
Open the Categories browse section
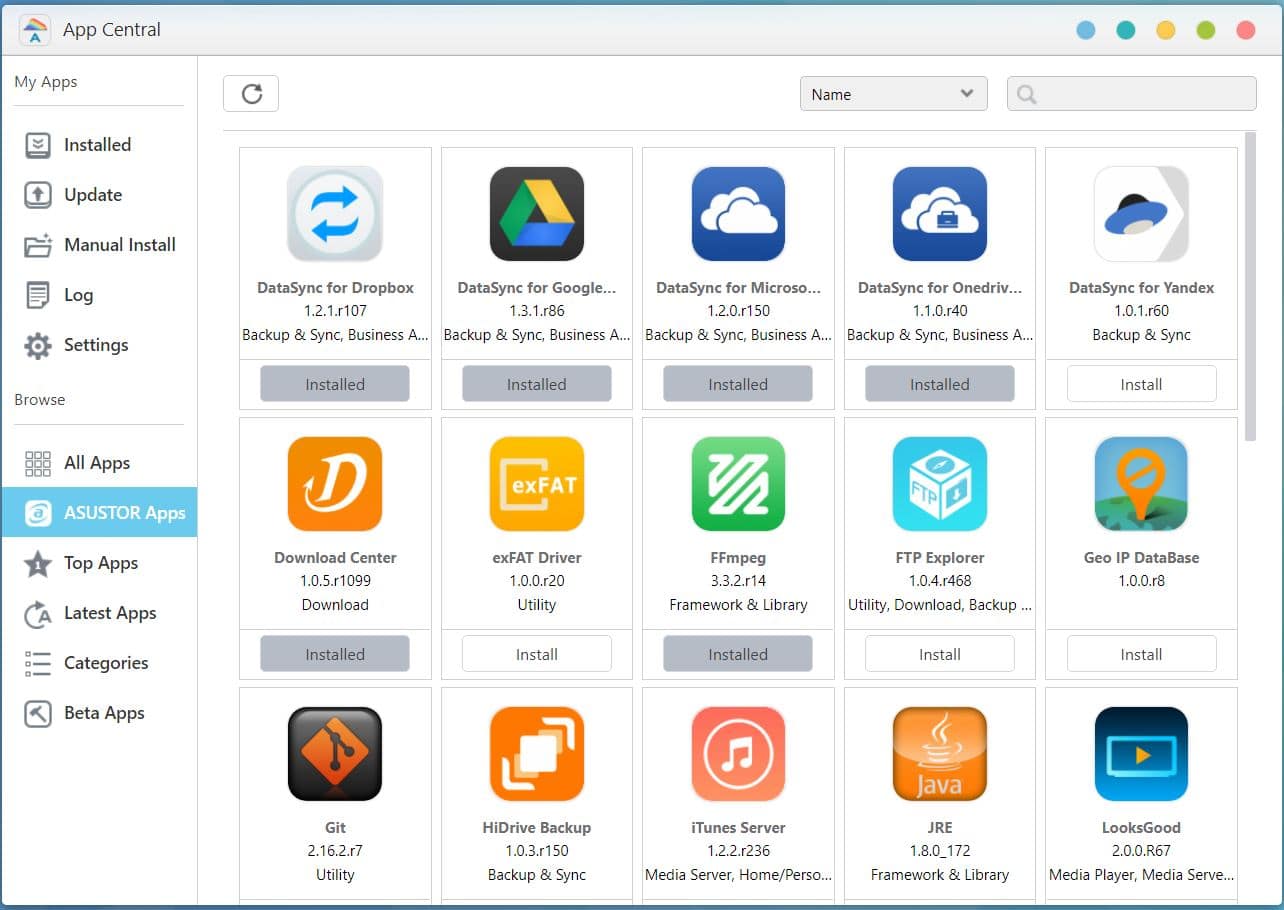105,663
